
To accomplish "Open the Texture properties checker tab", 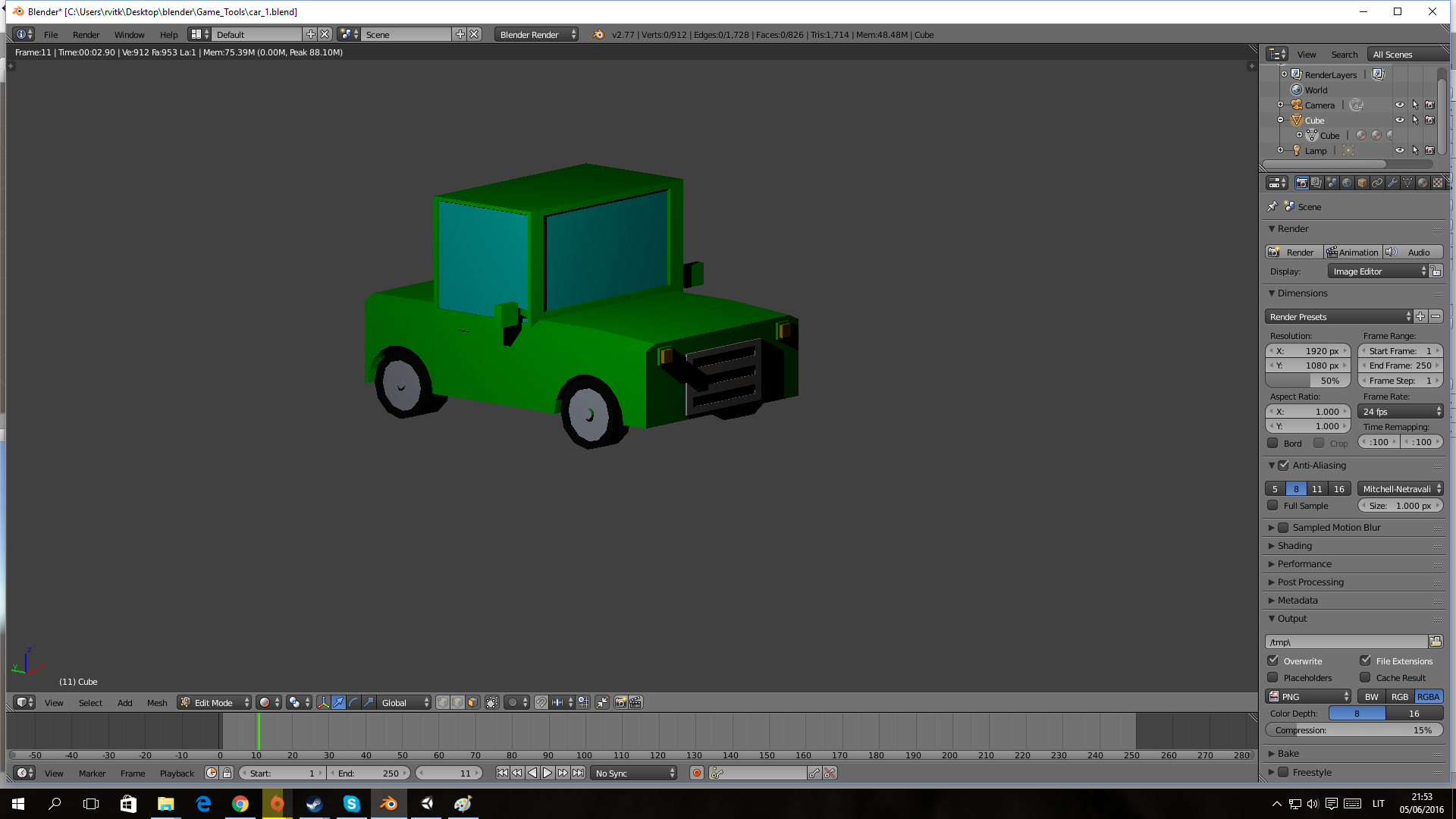I will [1438, 183].
